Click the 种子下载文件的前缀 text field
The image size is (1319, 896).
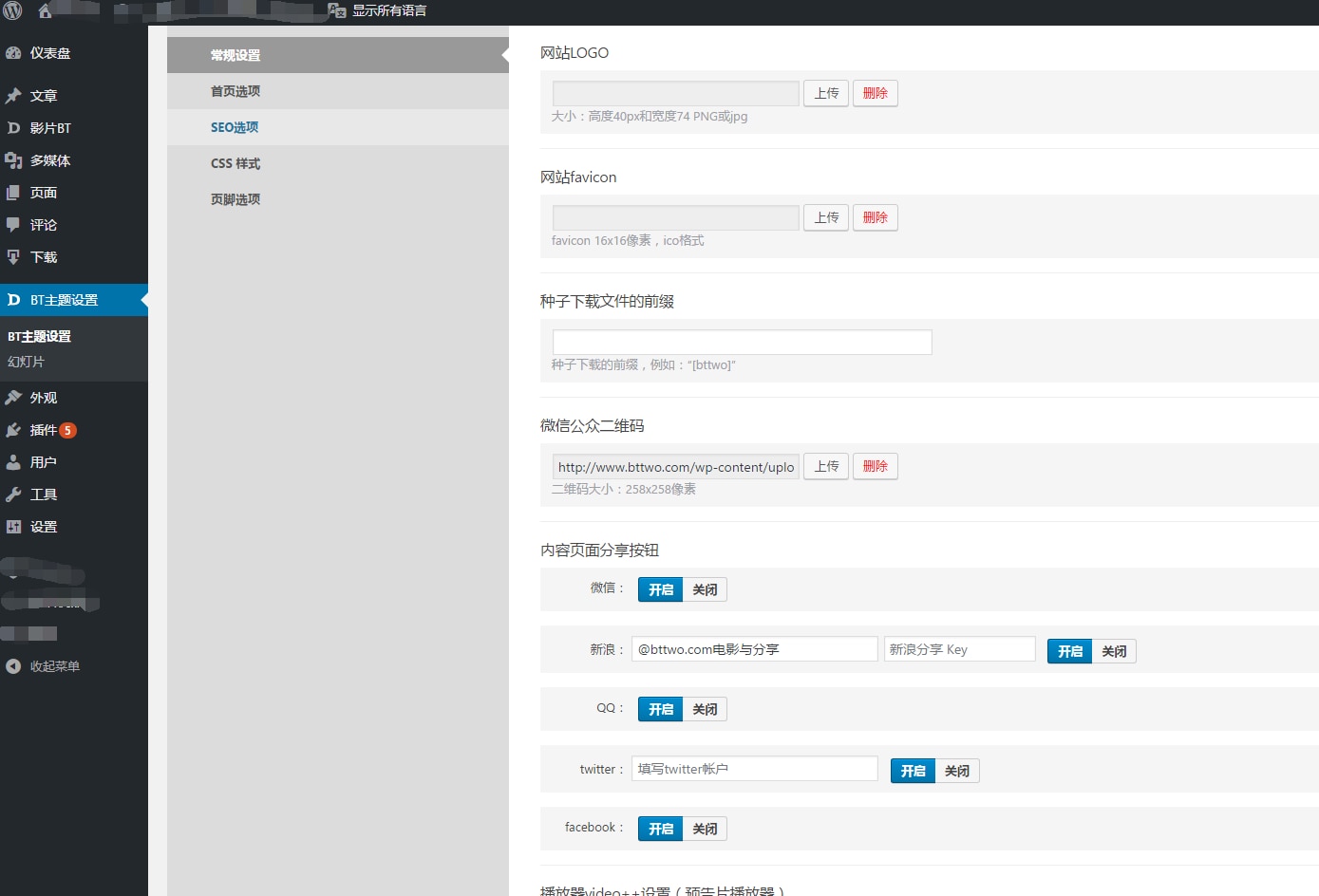(742, 342)
